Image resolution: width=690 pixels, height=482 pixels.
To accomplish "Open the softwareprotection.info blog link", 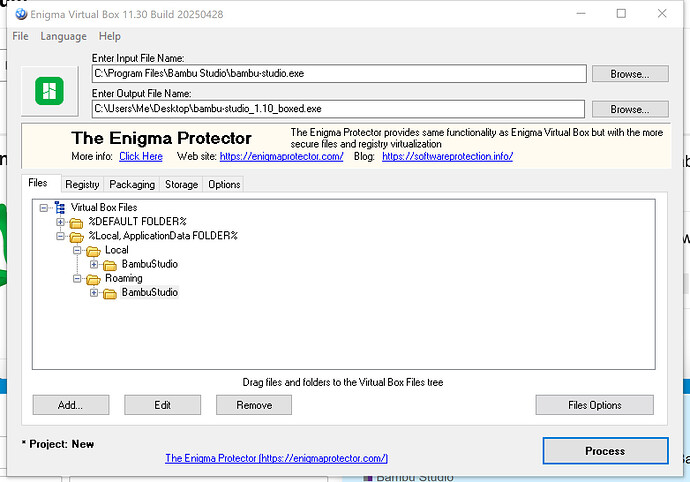I will point(448,156).
